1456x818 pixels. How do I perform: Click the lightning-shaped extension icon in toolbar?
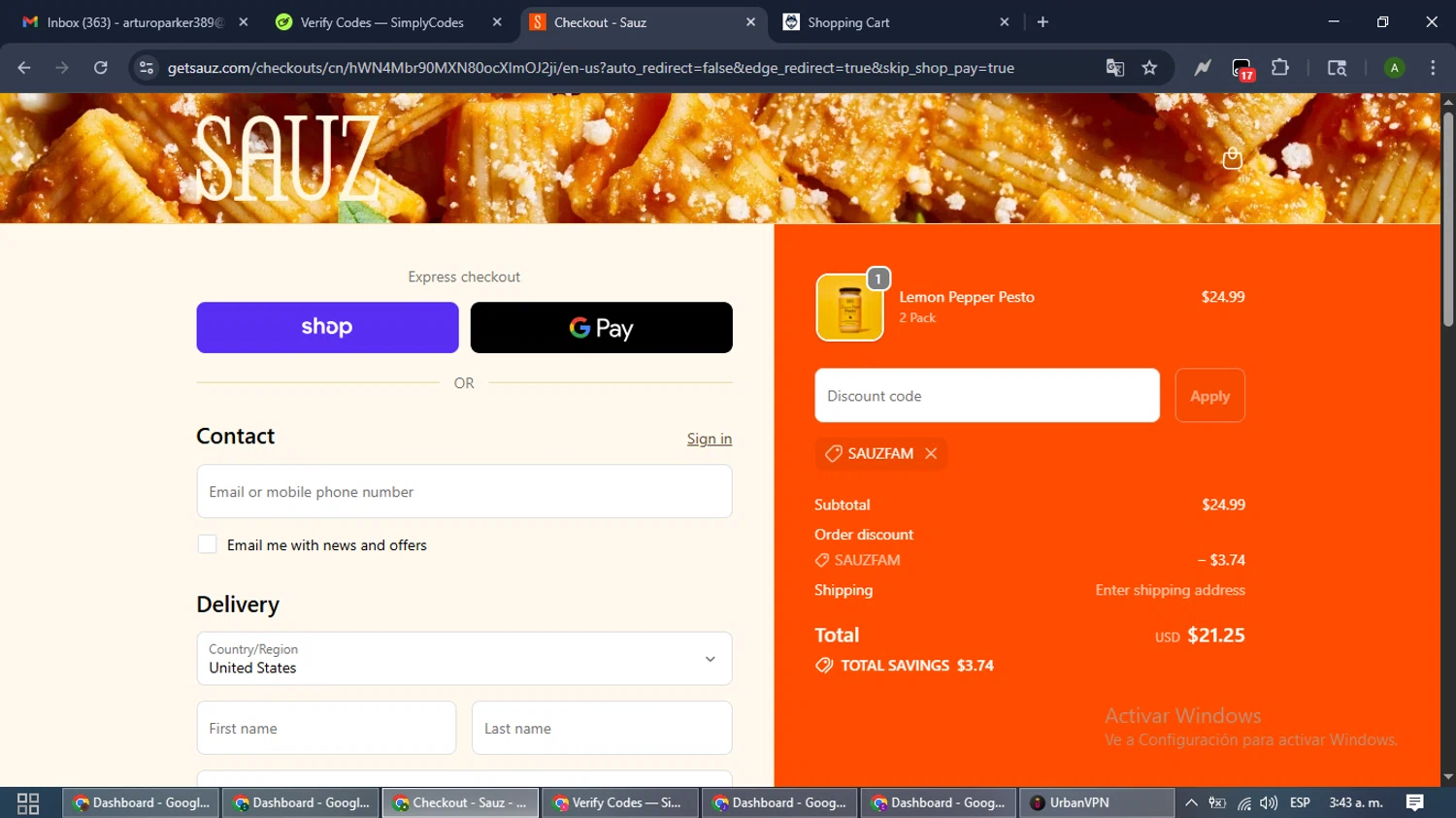pos(1203,68)
